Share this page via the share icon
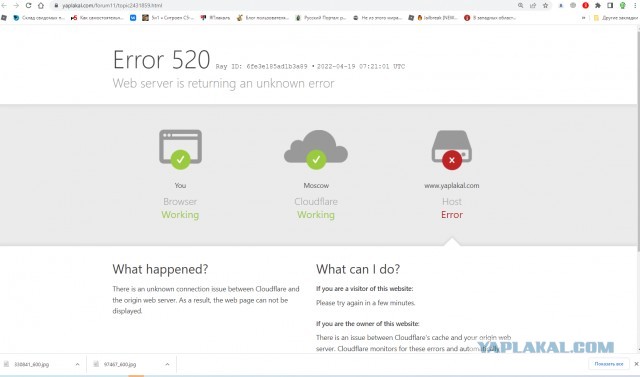 click(533, 6)
